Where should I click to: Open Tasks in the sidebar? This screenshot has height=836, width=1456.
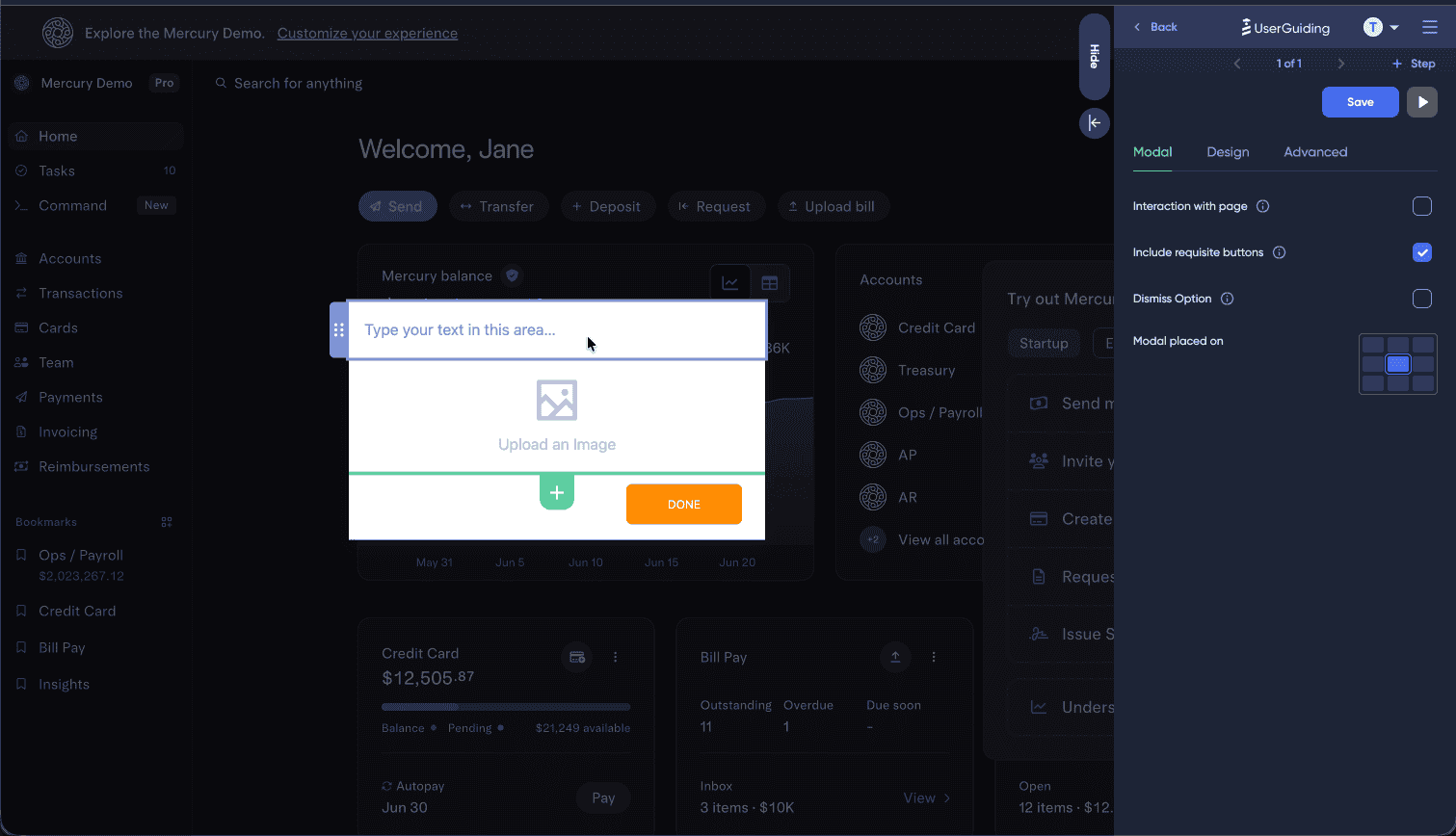pyautogui.click(x=96, y=170)
